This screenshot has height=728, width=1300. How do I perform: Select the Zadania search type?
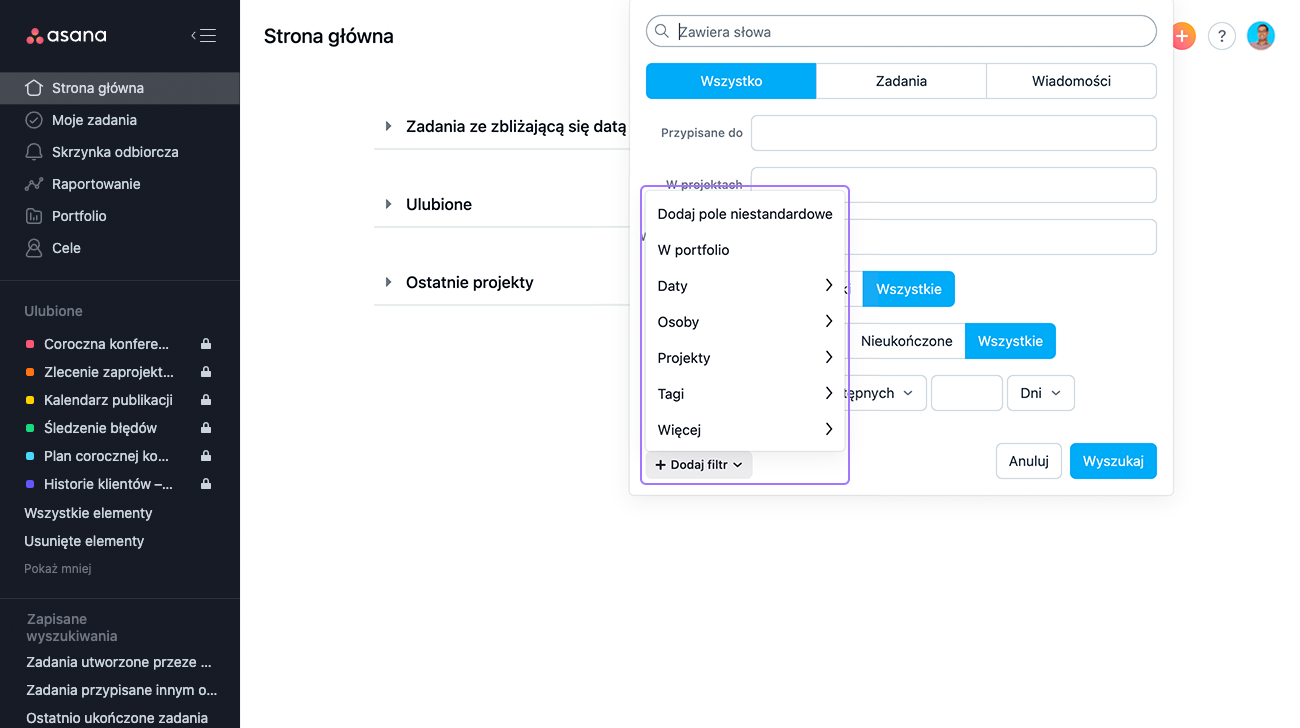coord(901,81)
